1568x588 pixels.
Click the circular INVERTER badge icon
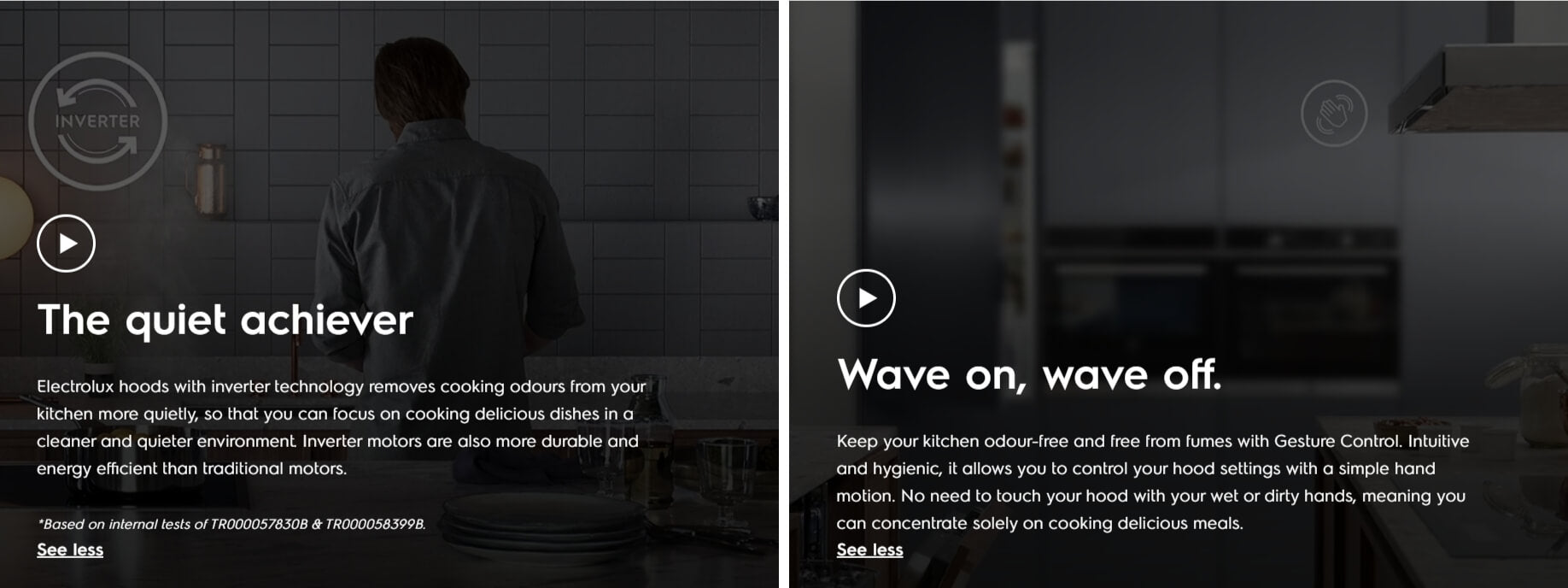click(97, 121)
